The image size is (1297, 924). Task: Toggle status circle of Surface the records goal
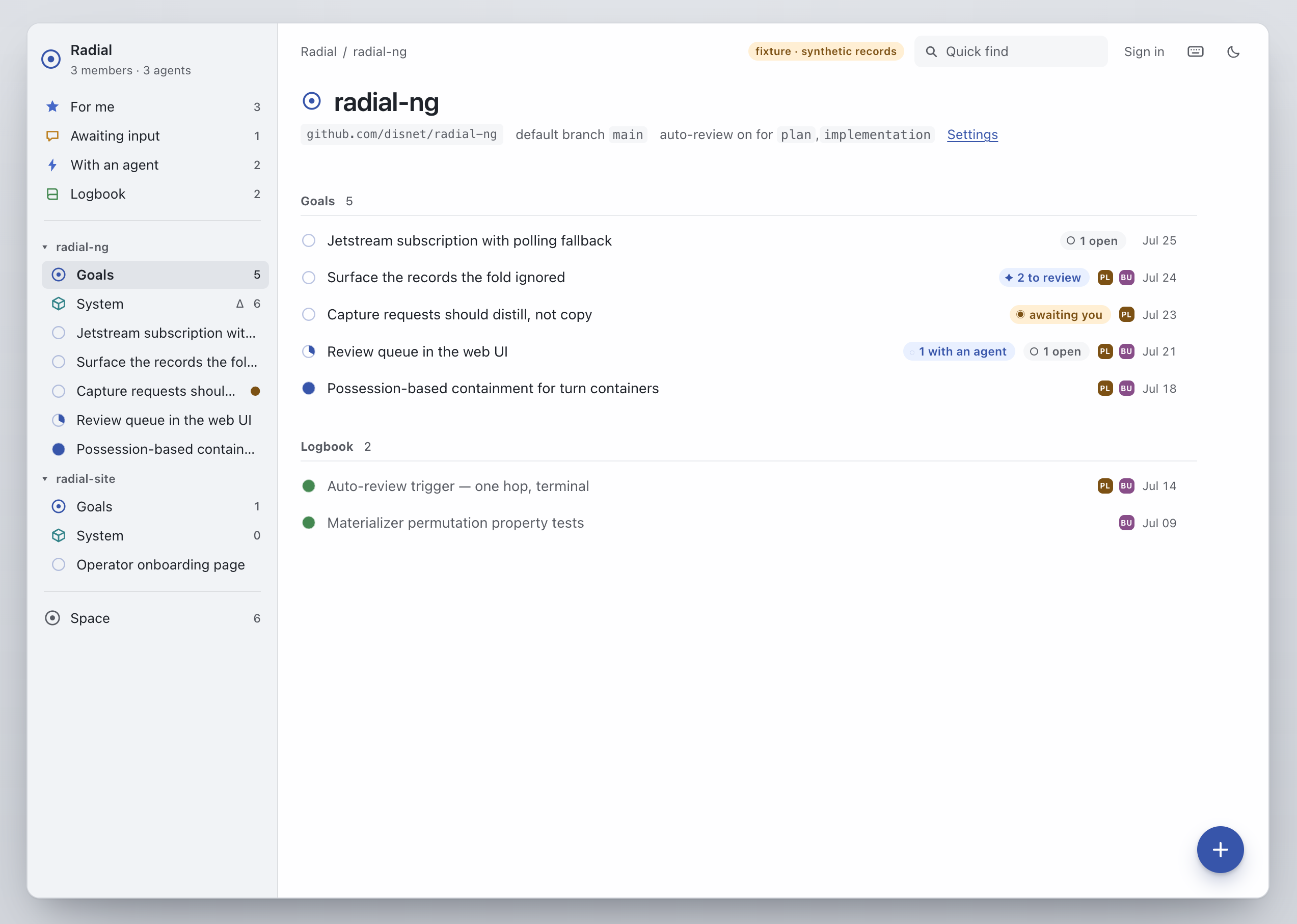coord(309,278)
